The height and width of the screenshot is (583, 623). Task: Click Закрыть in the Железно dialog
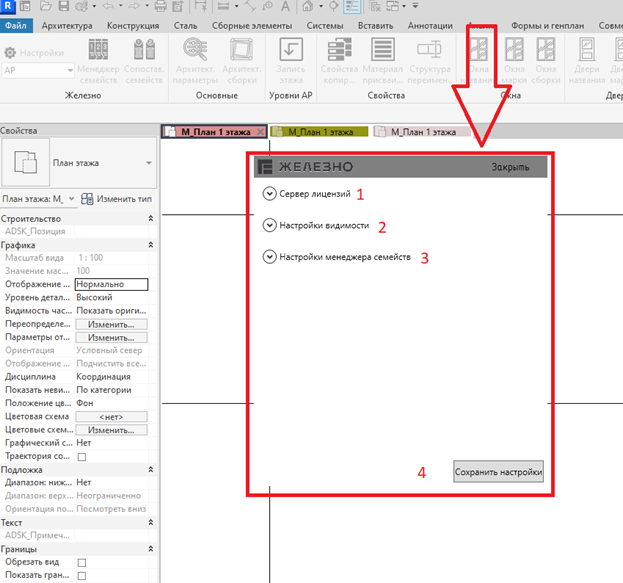tap(510, 167)
